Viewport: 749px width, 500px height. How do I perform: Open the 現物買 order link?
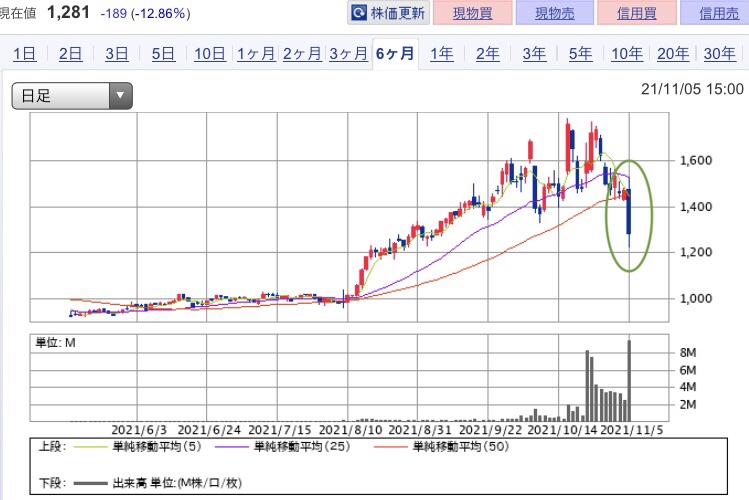[x=472, y=13]
